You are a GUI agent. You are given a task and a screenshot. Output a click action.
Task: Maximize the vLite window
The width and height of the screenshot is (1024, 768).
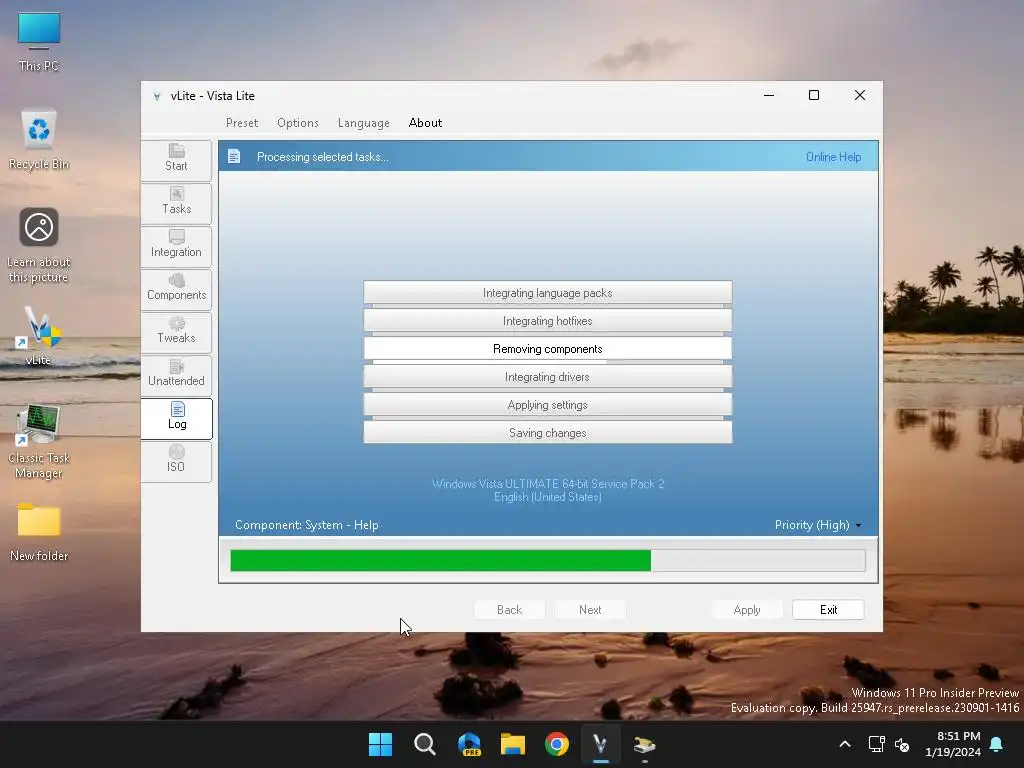click(x=814, y=95)
